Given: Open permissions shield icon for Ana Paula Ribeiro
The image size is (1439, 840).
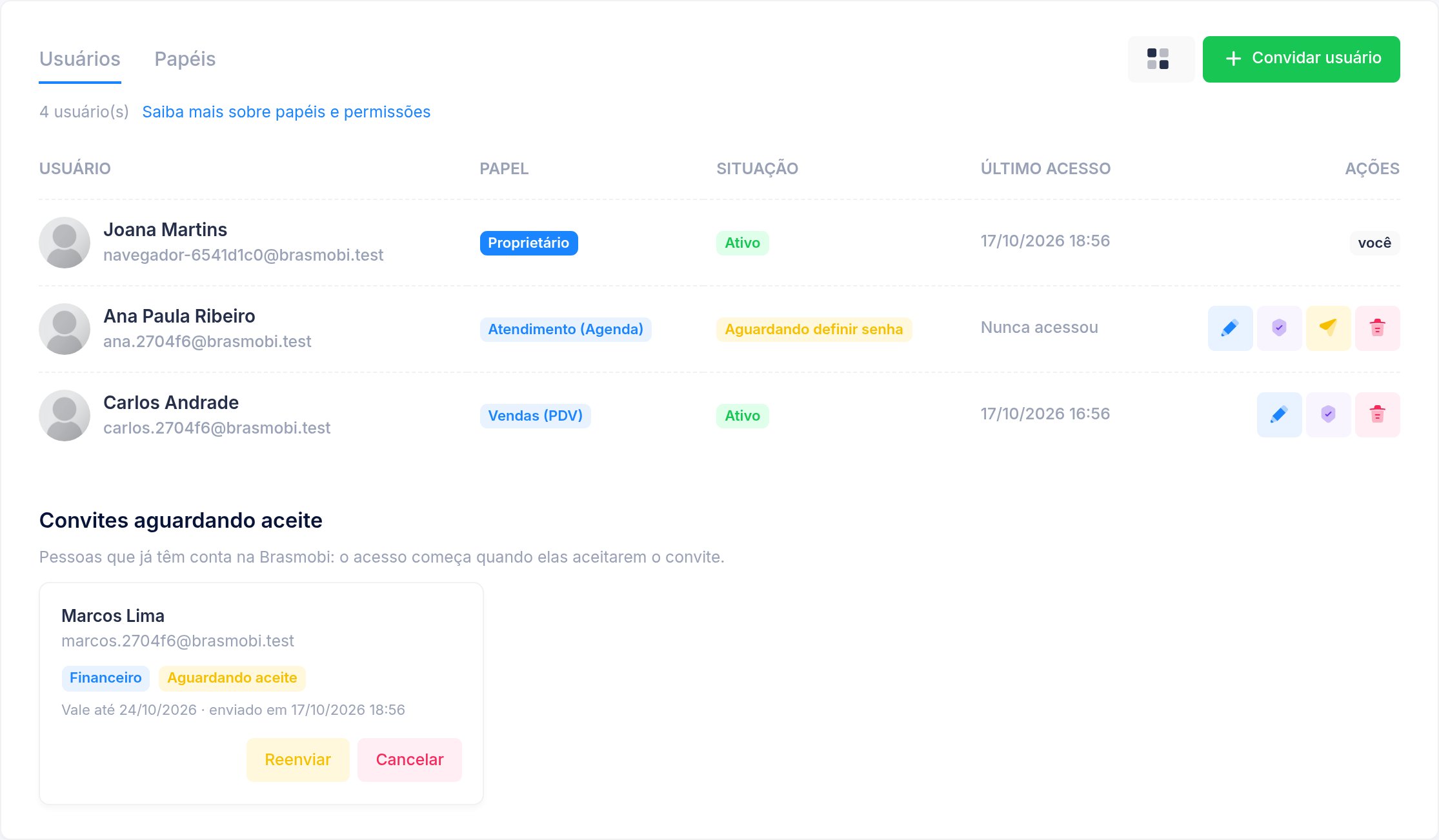Looking at the screenshot, I should (x=1279, y=328).
